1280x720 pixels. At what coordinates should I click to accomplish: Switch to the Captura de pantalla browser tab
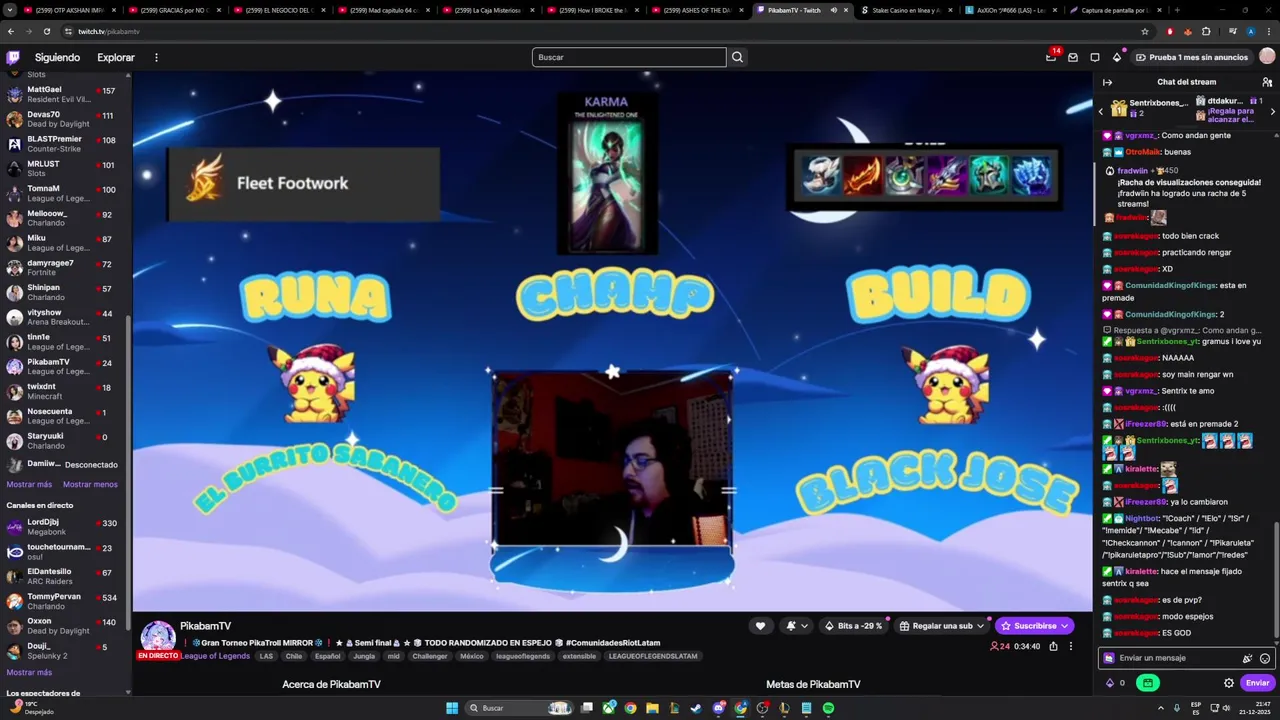point(1114,10)
